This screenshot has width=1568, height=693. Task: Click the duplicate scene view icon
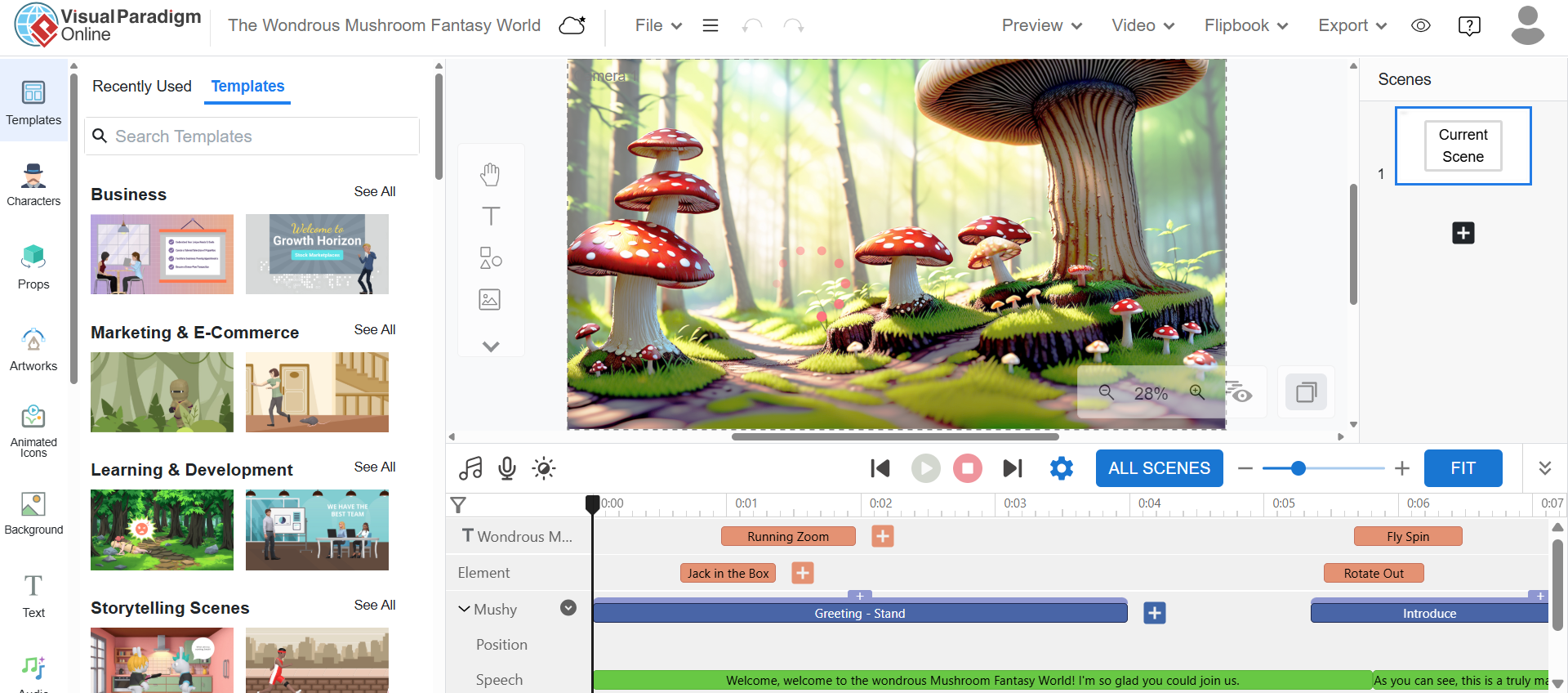1306,392
